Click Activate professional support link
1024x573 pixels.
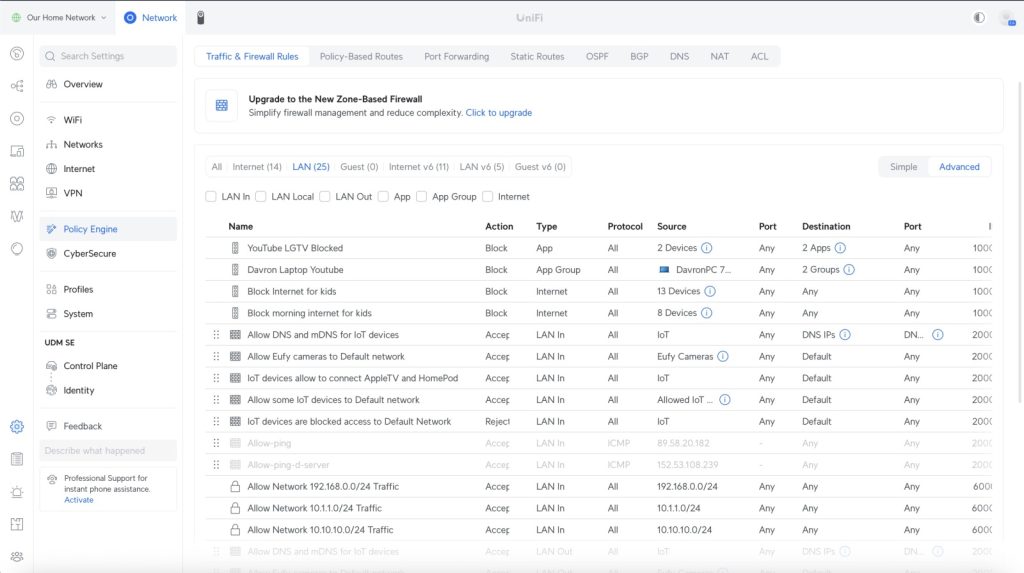pos(78,500)
